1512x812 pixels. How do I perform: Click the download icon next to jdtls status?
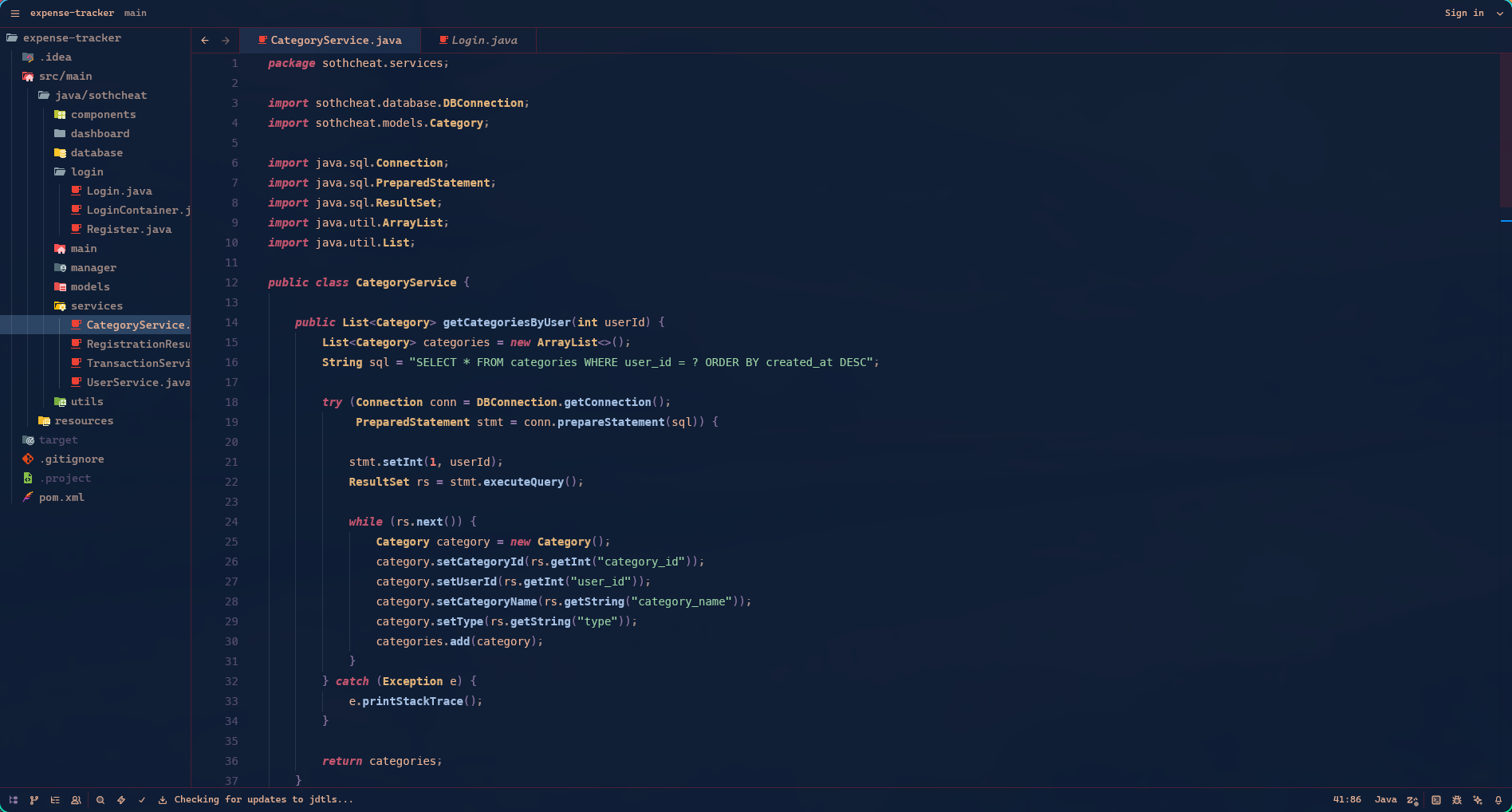pyautogui.click(x=163, y=799)
